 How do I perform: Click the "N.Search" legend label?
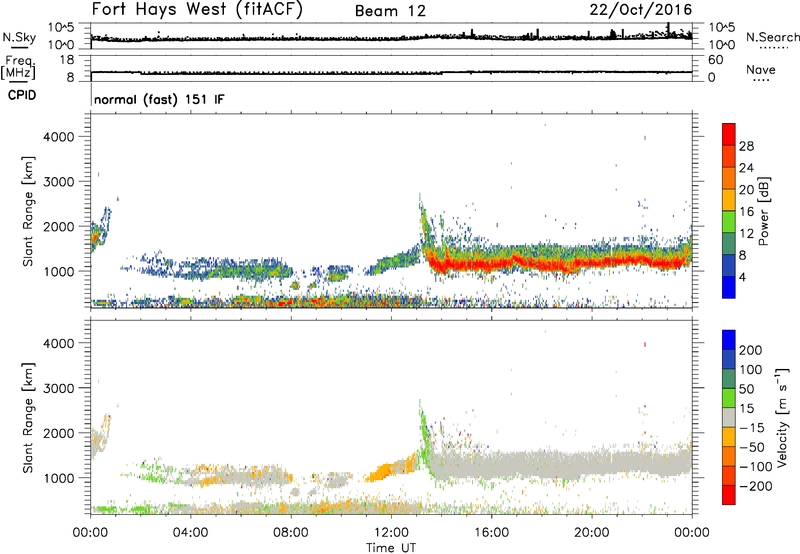point(772,37)
